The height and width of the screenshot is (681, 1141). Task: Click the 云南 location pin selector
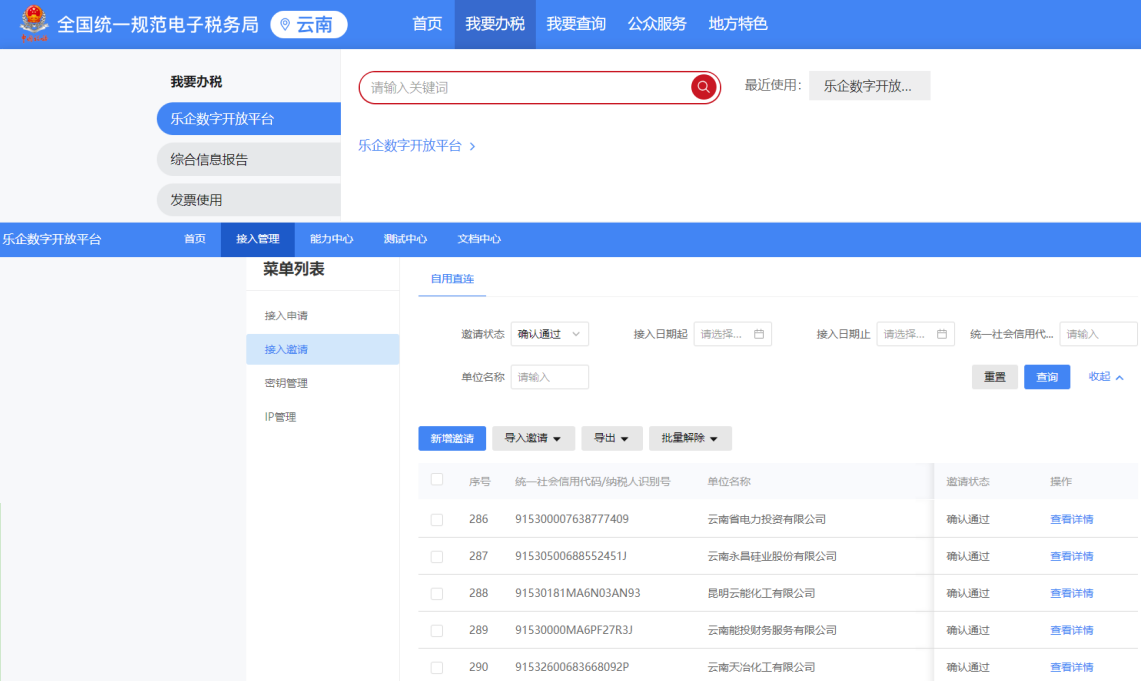tap(308, 24)
